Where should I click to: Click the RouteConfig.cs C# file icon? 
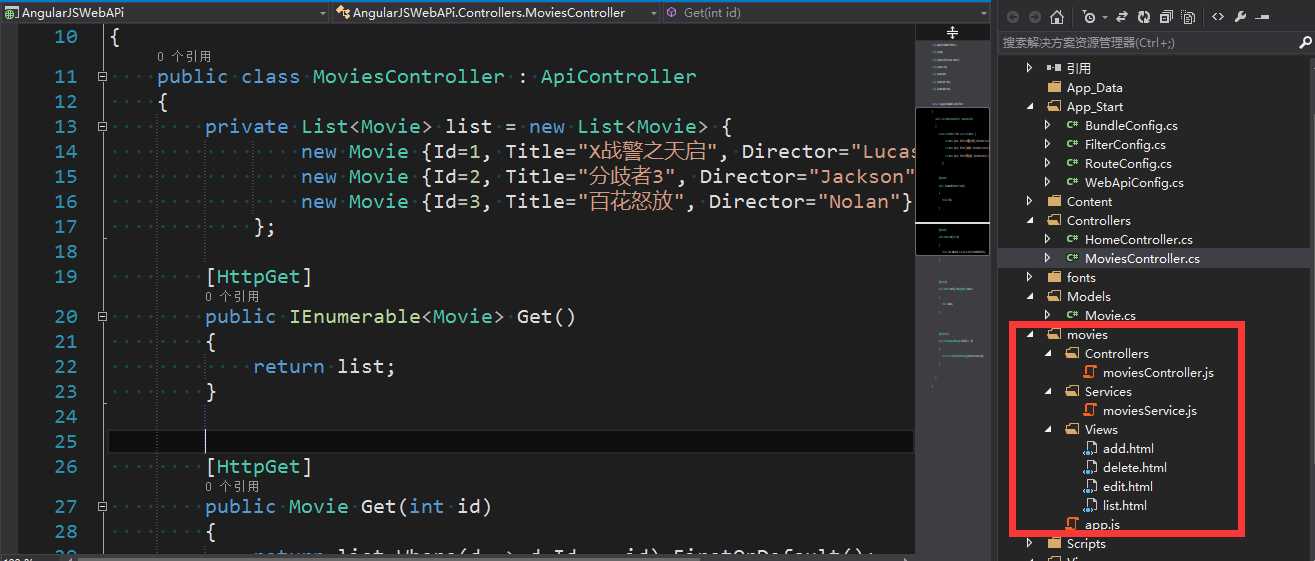click(x=1072, y=163)
